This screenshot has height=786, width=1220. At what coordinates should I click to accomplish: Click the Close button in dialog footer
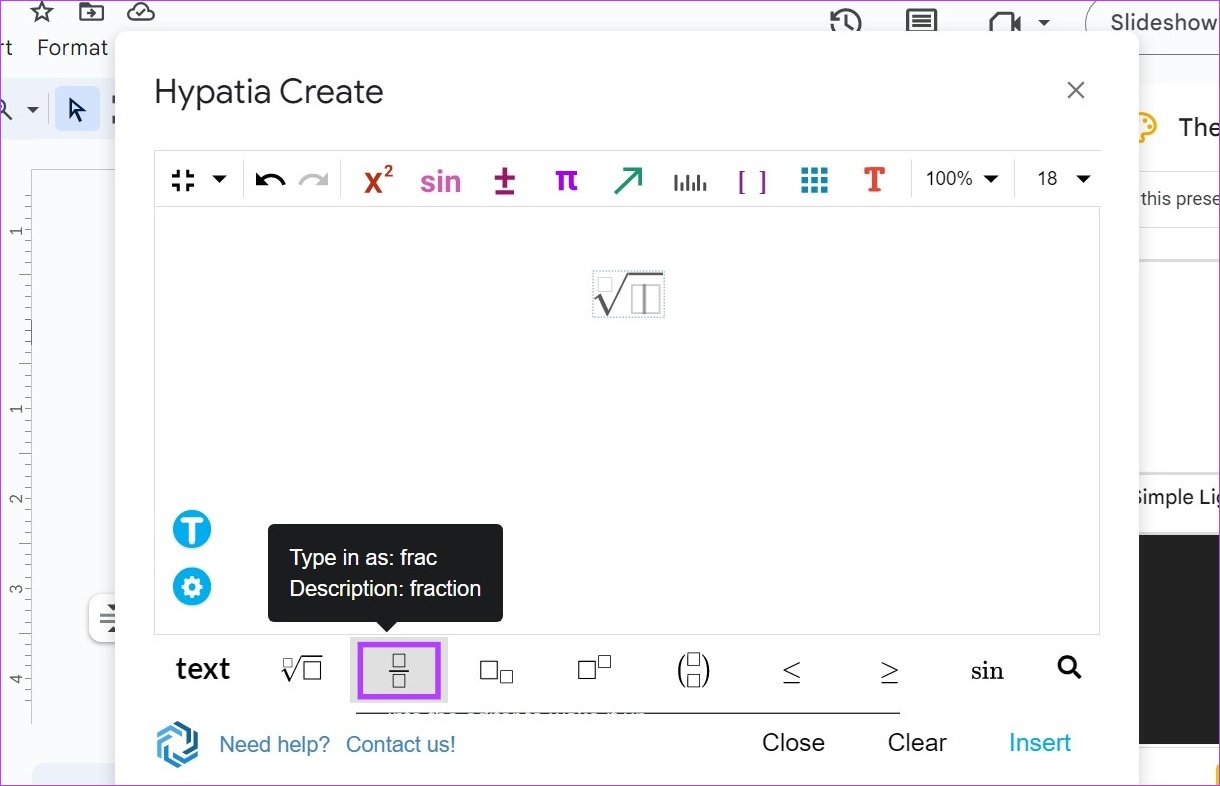coord(793,742)
